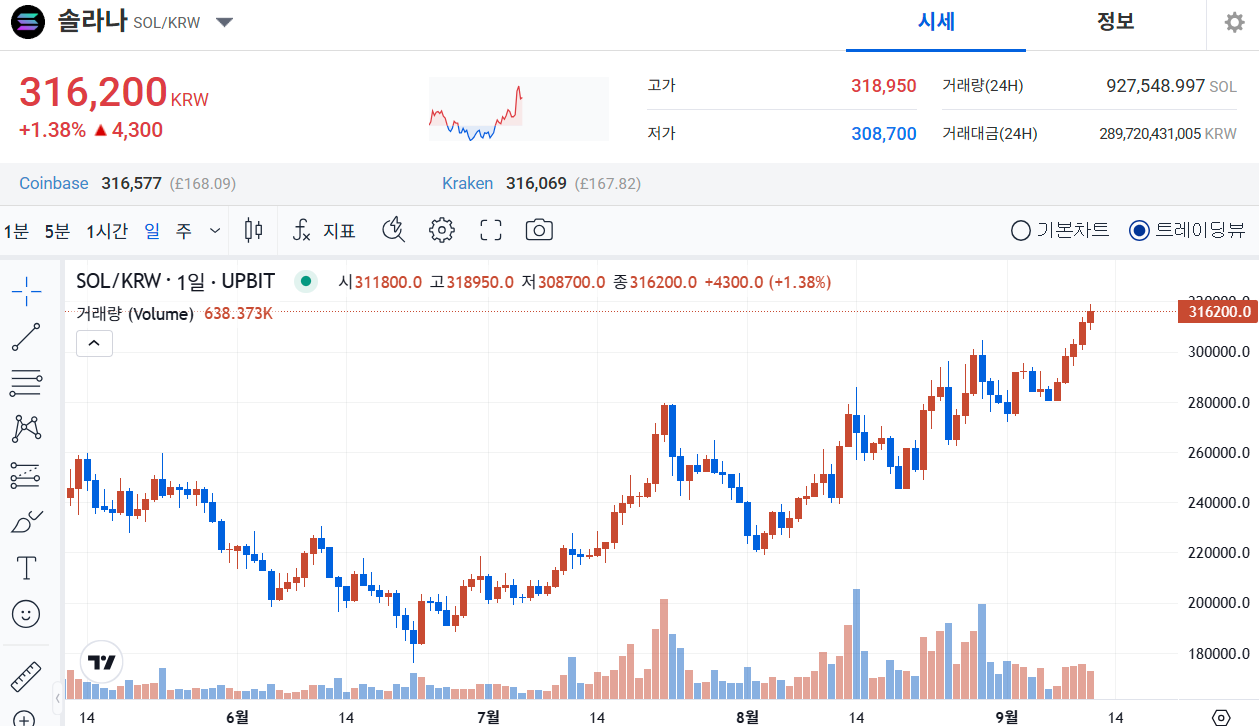Image resolution: width=1259 pixels, height=726 pixels.
Task: Select the XABCD pattern tool
Action: 27,428
